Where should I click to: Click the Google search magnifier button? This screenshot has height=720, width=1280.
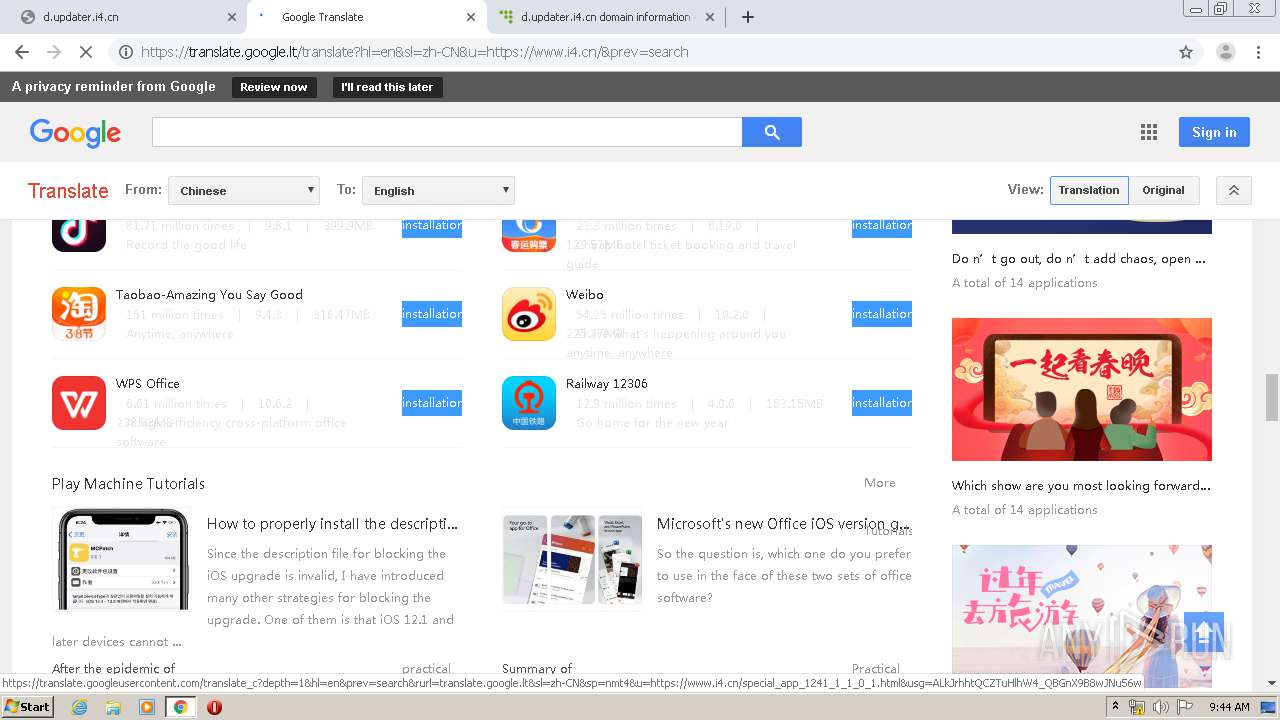tap(772, 132)
